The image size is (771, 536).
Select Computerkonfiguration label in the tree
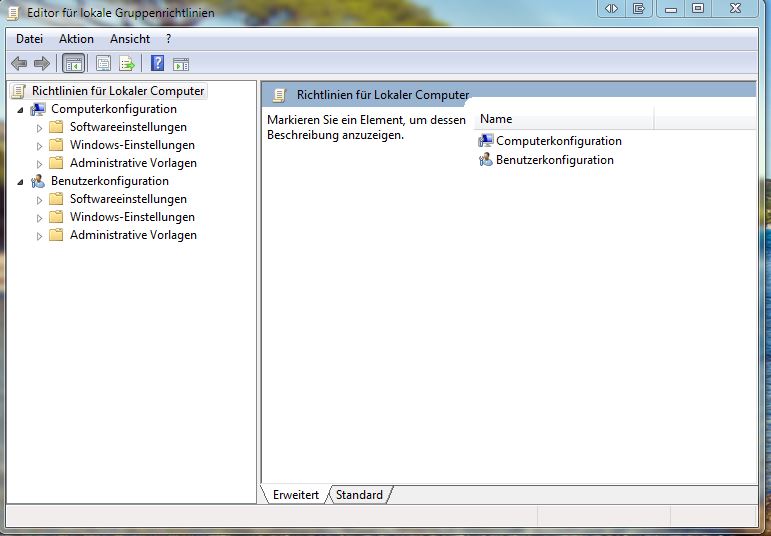coord(114,109)
